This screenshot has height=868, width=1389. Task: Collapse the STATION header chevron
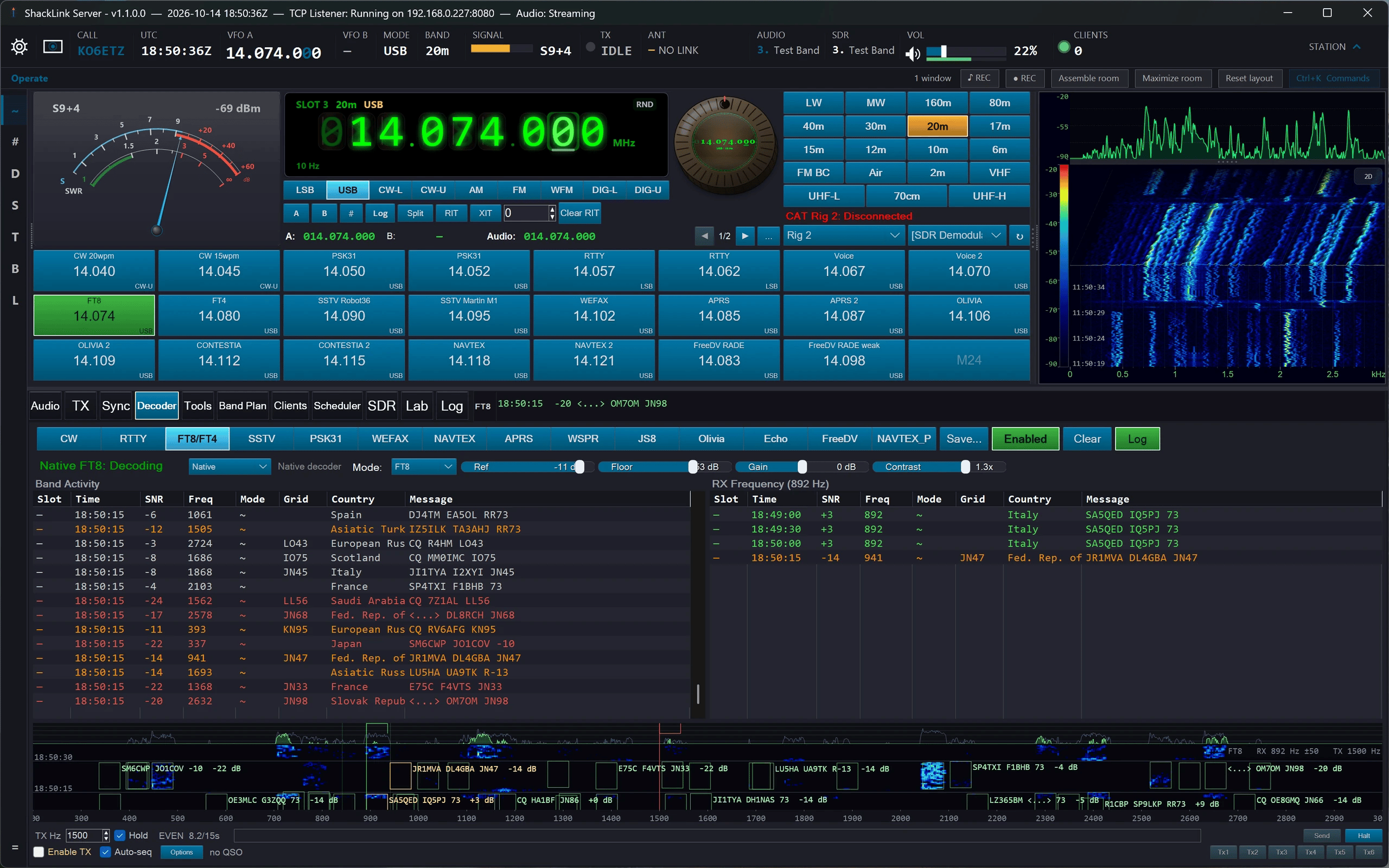[x=1357, y=47]
